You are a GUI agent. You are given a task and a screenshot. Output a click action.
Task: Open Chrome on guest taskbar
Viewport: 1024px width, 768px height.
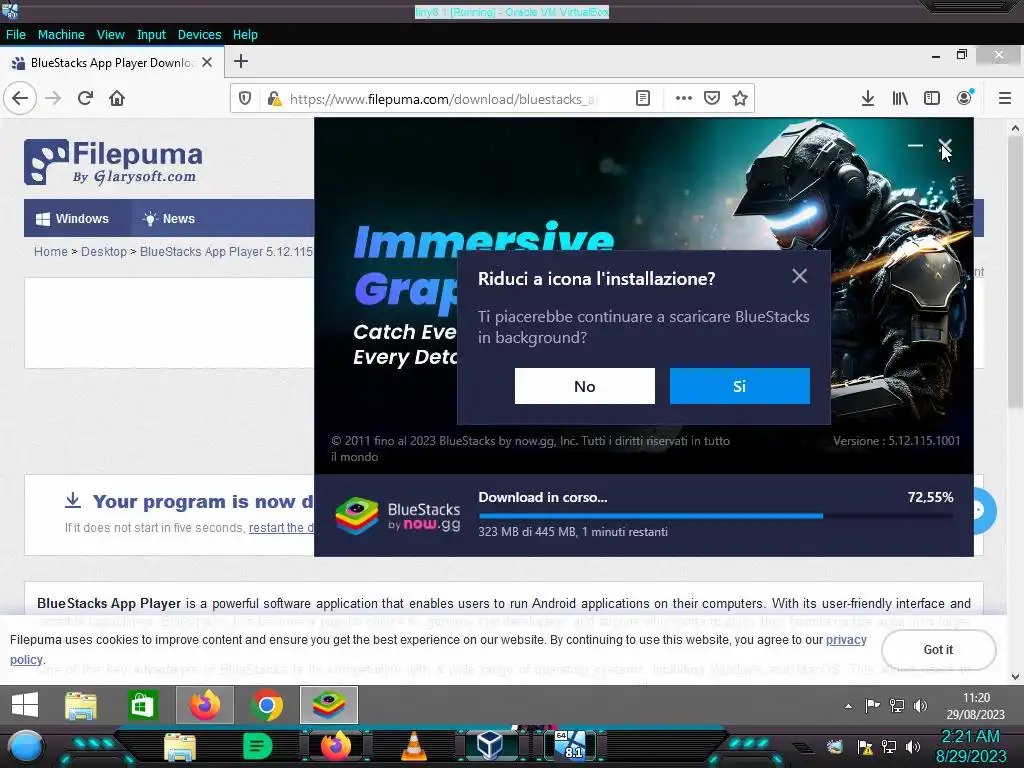pos(266,705)
